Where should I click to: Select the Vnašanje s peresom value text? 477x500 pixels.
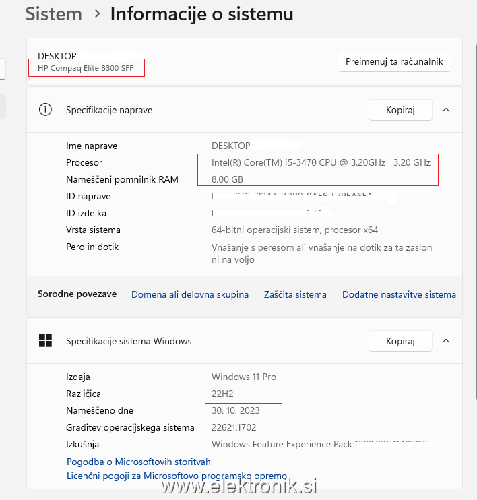tap(322, 254)
